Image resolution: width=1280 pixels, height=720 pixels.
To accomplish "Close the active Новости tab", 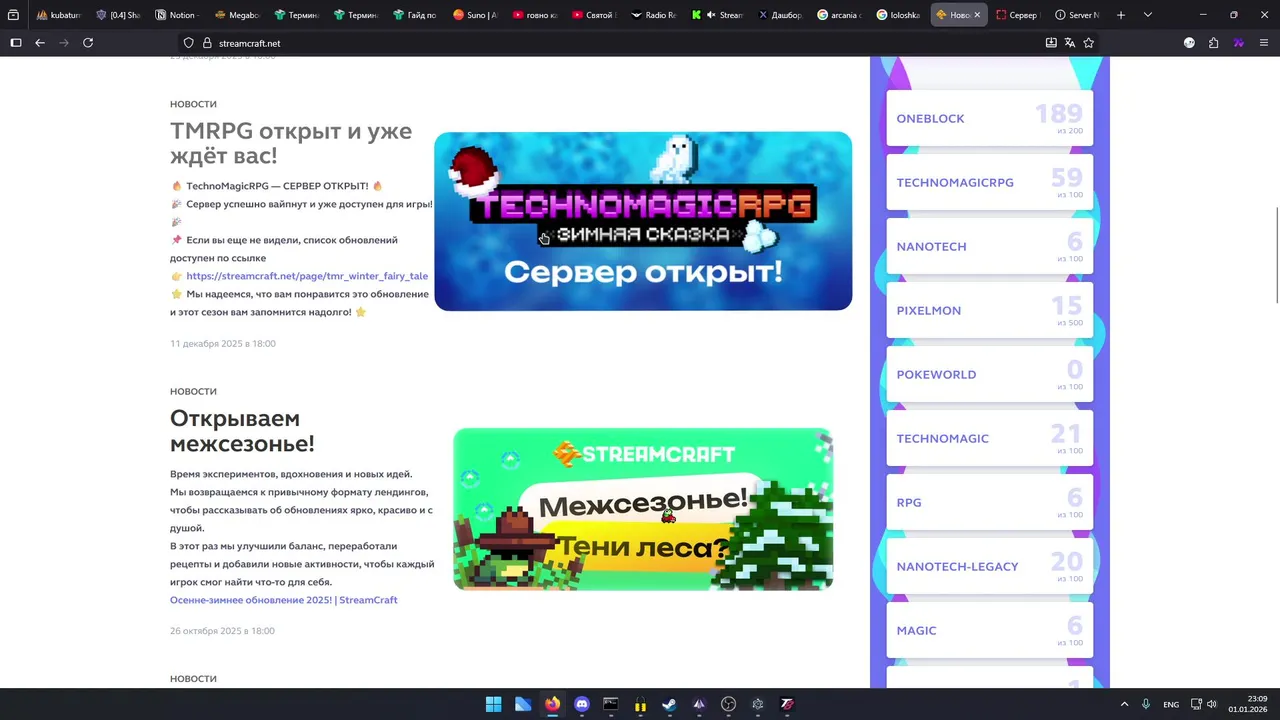I will click(977, 15).
